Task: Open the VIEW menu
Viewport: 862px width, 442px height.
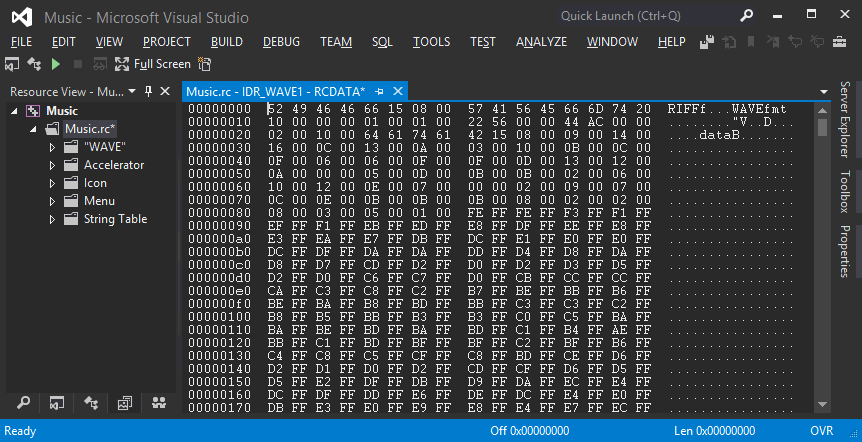Action: pos(109,42)
